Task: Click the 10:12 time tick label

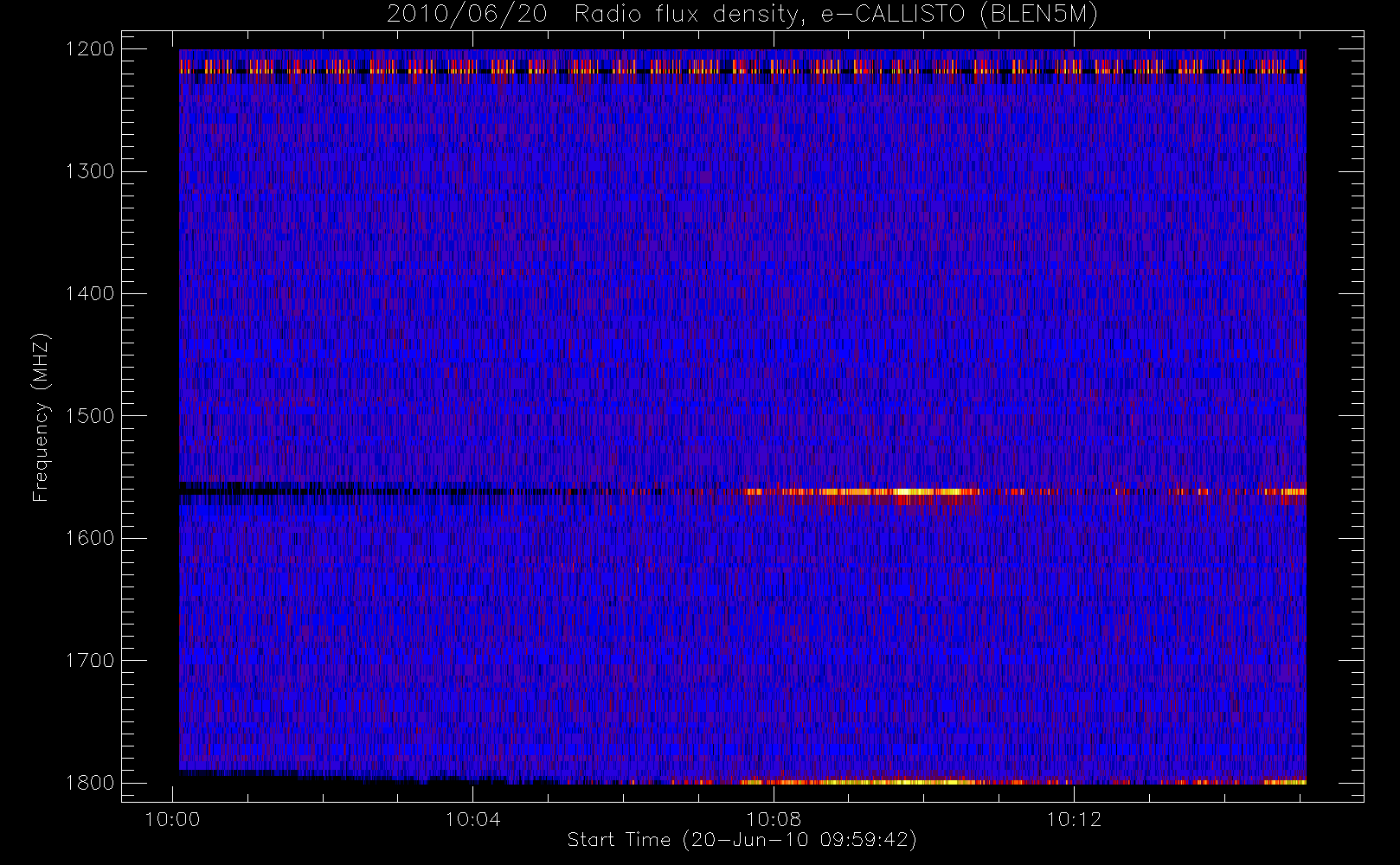Action: 1074,819
